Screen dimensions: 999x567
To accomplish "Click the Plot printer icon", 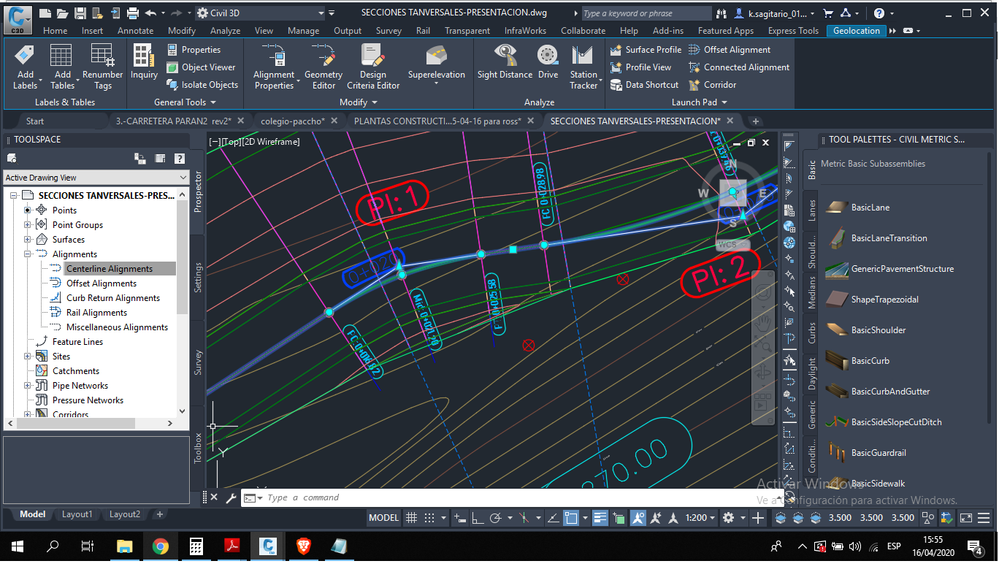I will click(133, 13).
